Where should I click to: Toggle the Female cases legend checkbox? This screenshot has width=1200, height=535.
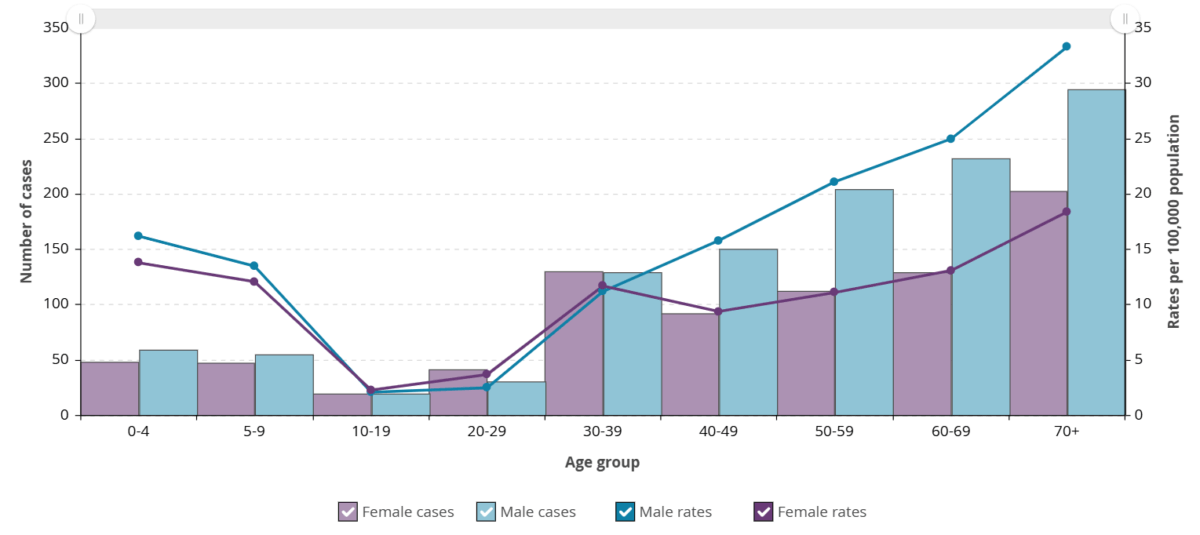[x=348, y=512]
